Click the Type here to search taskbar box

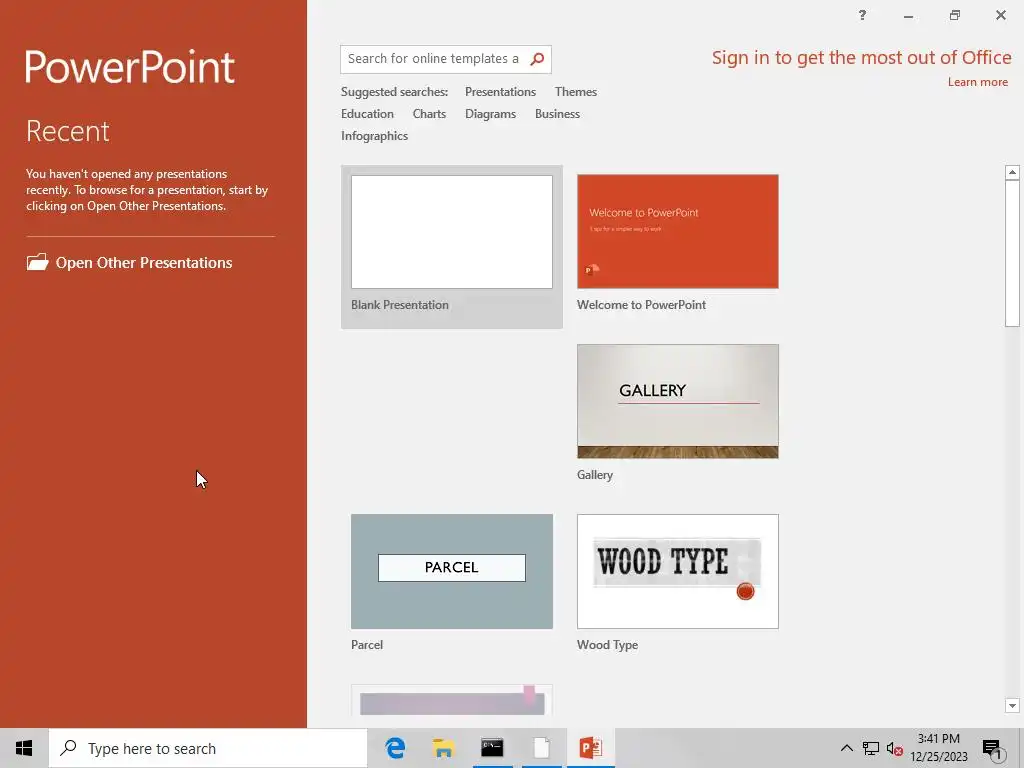[x=208, y=748]
